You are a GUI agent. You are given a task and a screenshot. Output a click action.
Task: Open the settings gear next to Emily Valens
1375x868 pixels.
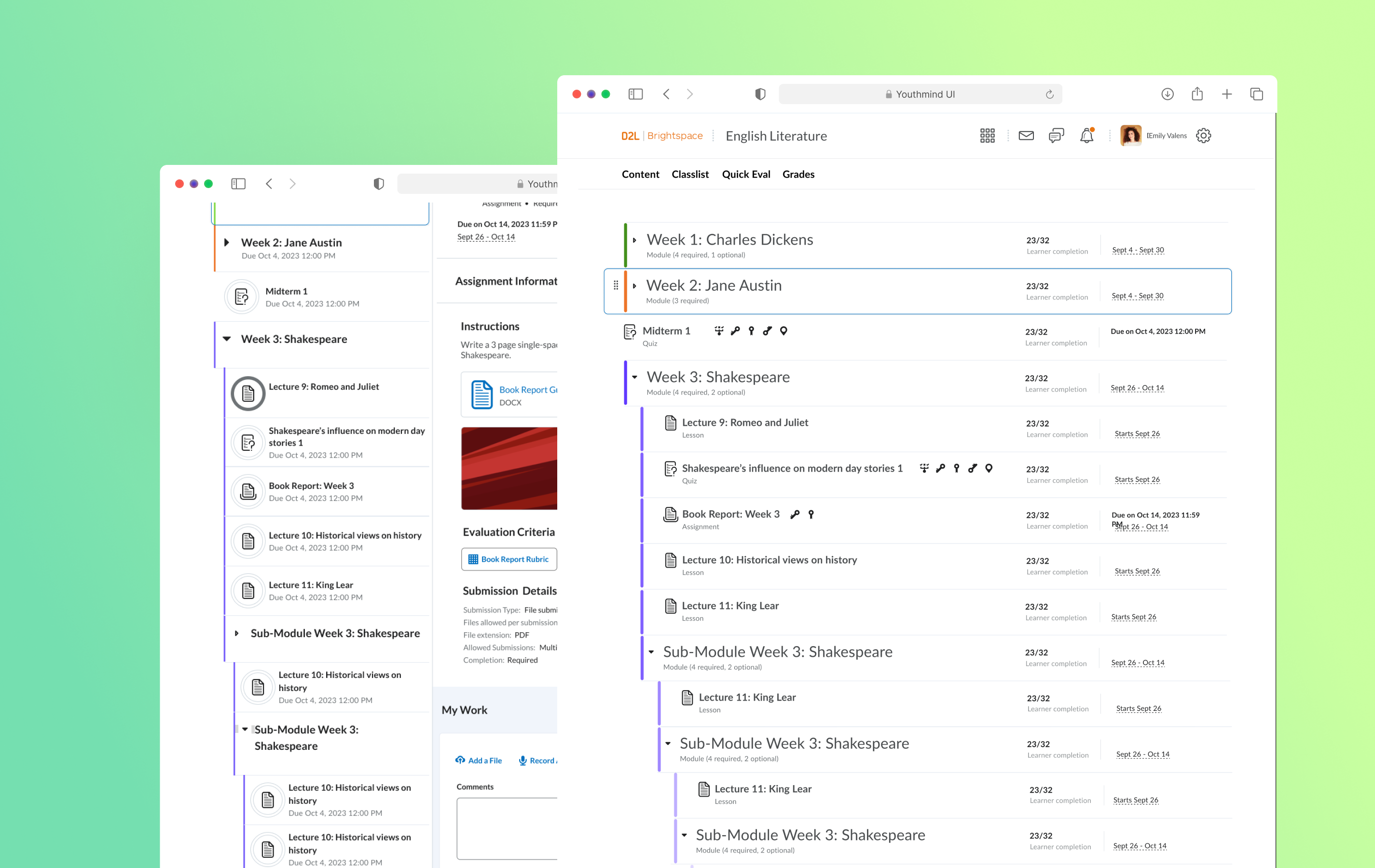(x=1203, y=136)
